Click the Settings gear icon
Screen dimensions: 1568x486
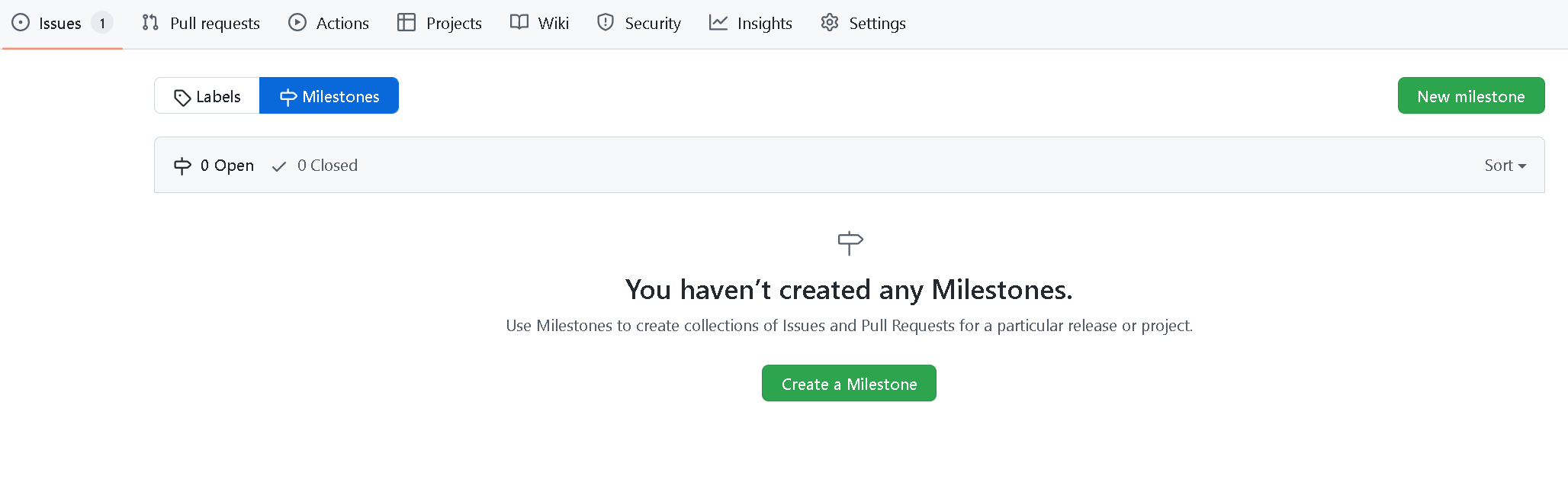click(830, 23)
